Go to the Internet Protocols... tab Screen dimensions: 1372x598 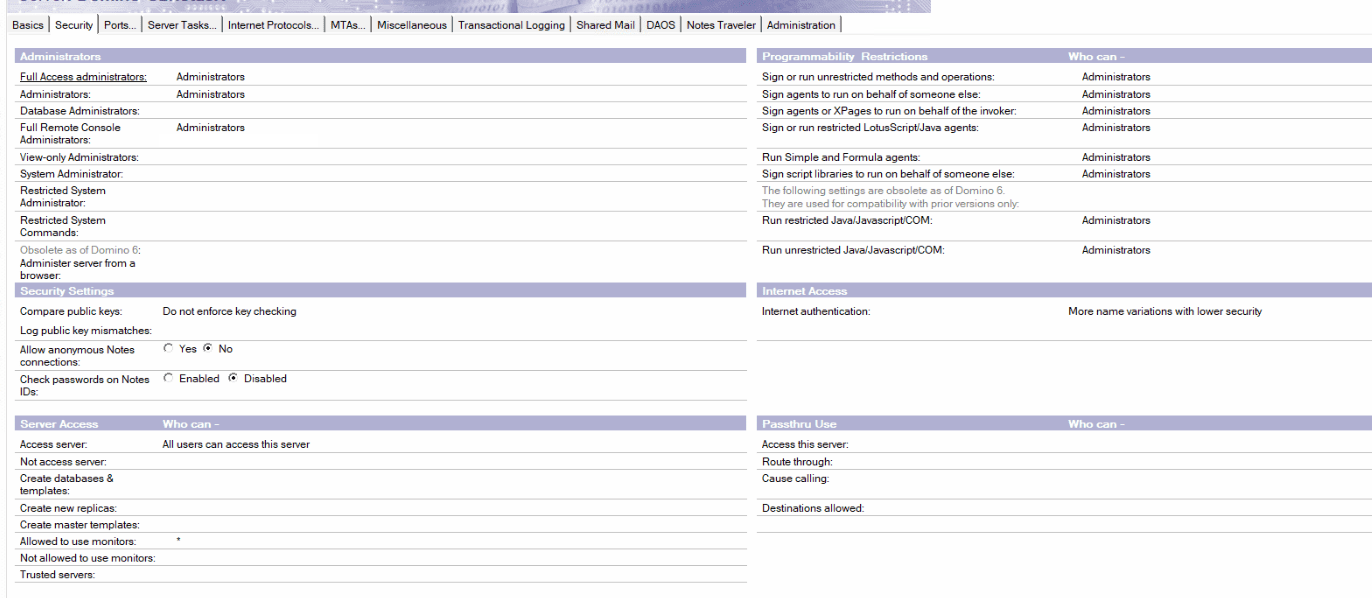pos(273,25)
